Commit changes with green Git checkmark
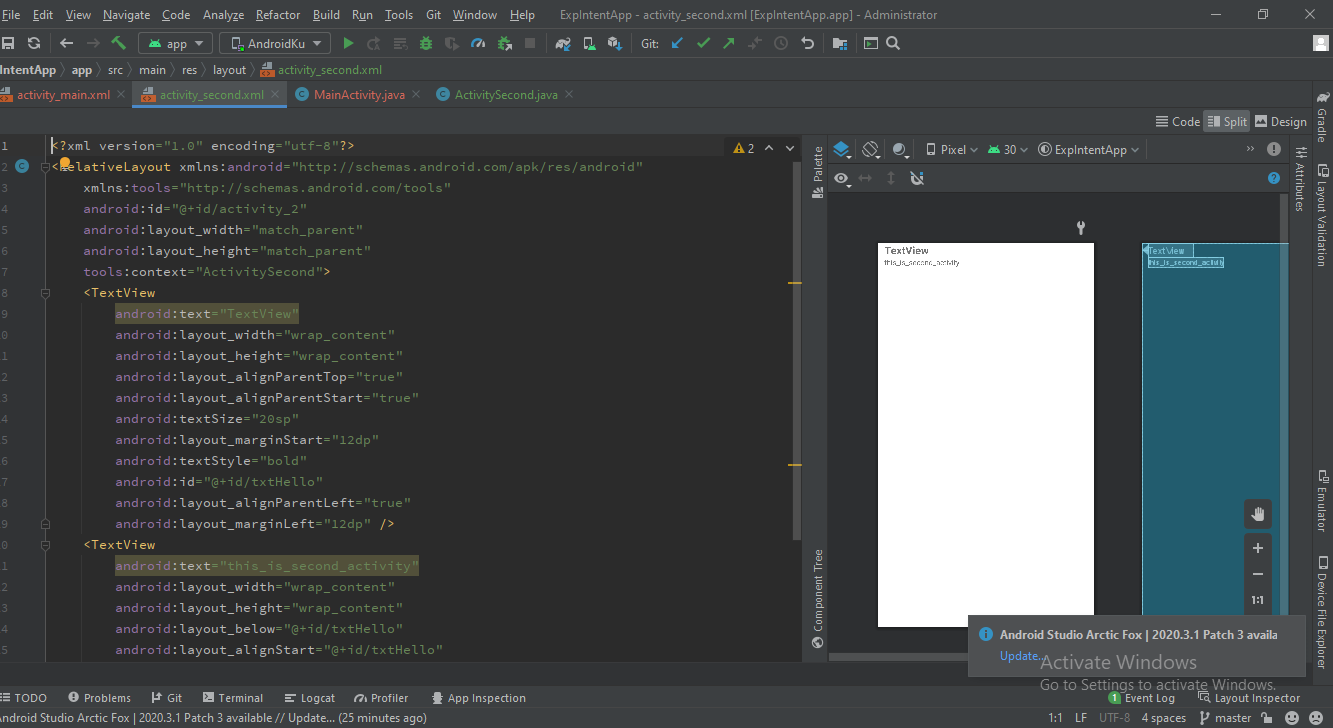This screenshot has width=1333, height=728. pyautogui.click(x=703, y=43)
